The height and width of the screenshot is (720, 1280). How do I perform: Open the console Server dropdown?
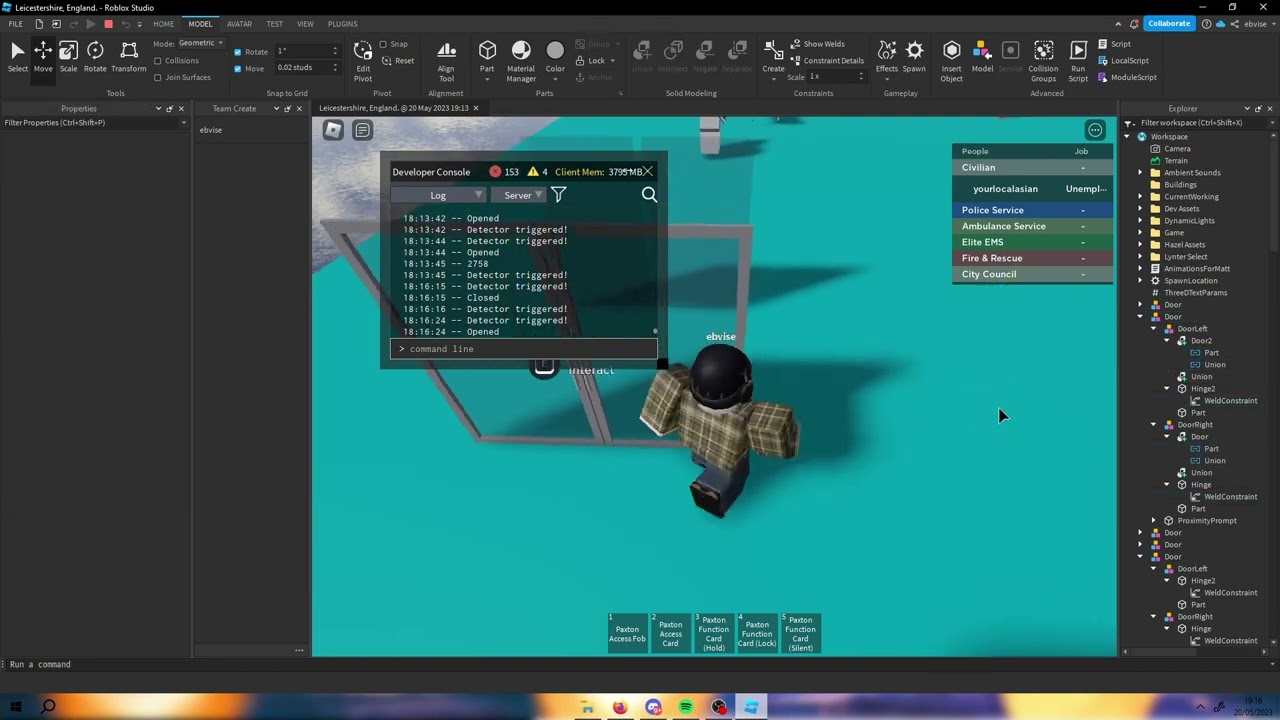tap(518, 195)
